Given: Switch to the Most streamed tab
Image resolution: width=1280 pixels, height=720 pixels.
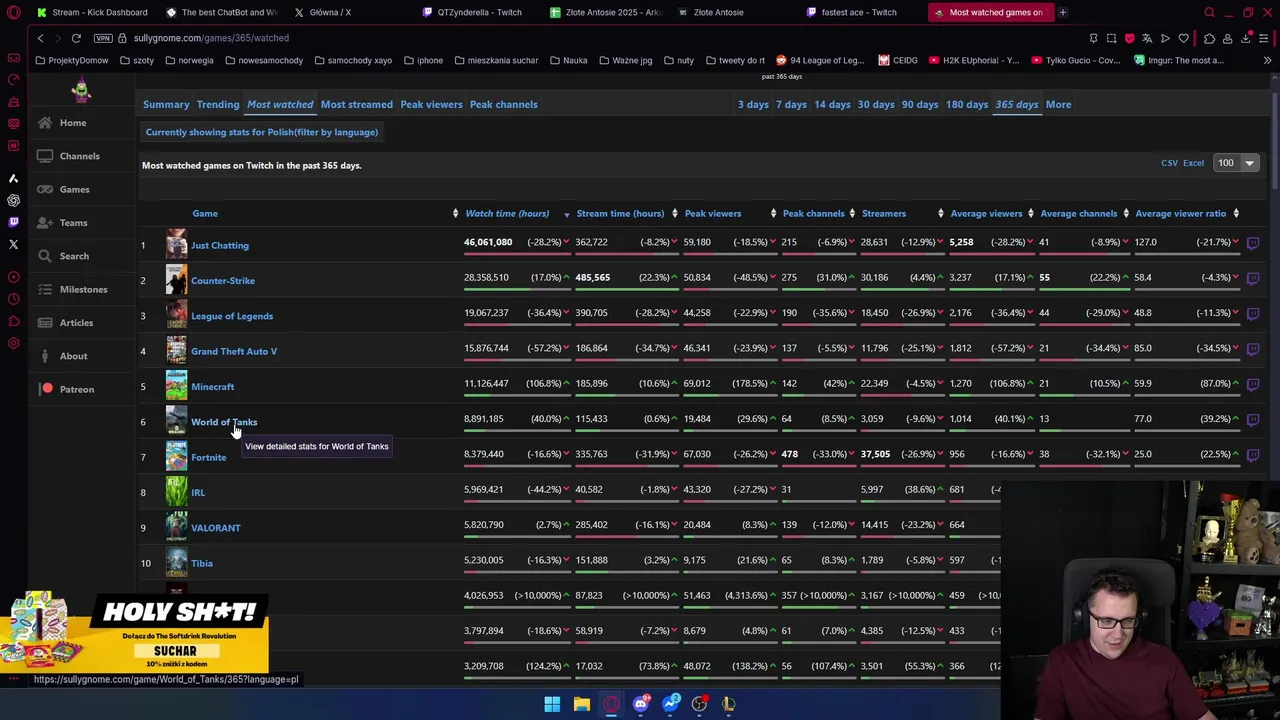Looking at the screenshot, I should click(x=356, y=104).
